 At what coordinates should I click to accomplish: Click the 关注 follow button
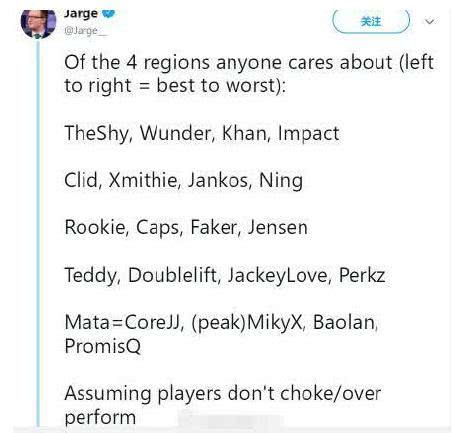pos(371,21)
